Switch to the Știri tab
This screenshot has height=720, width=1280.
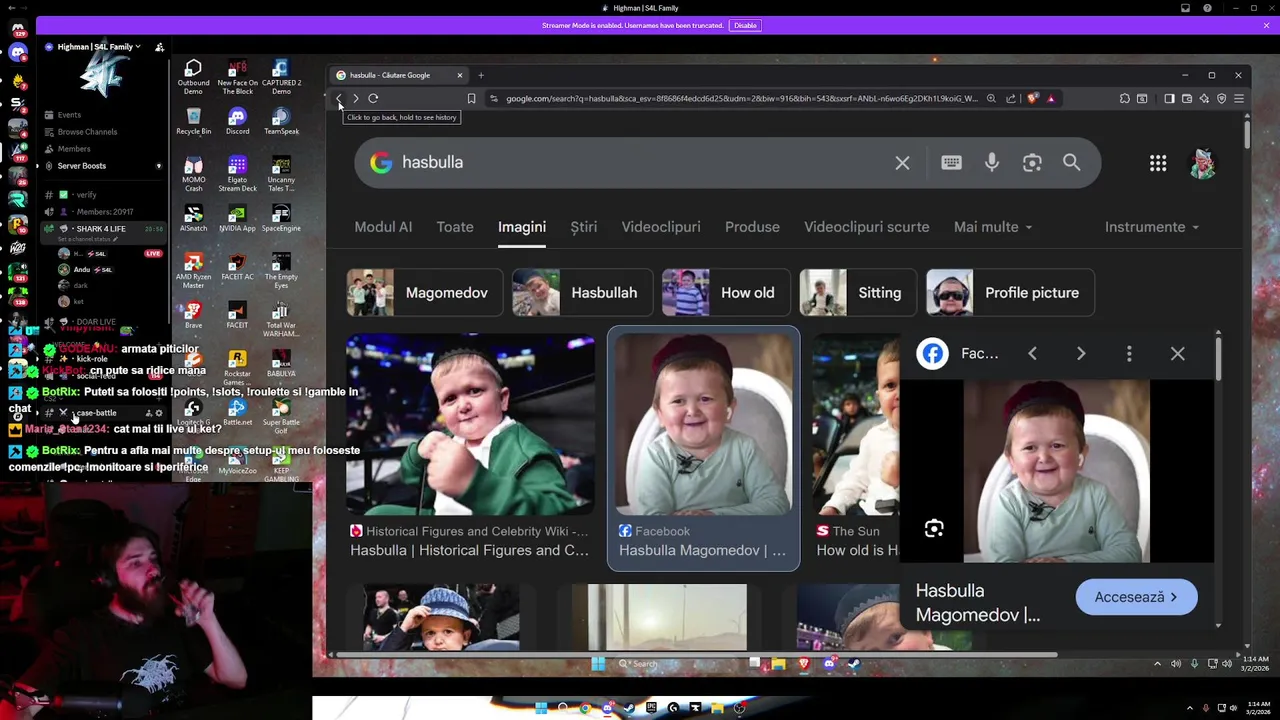pos(584,227)
